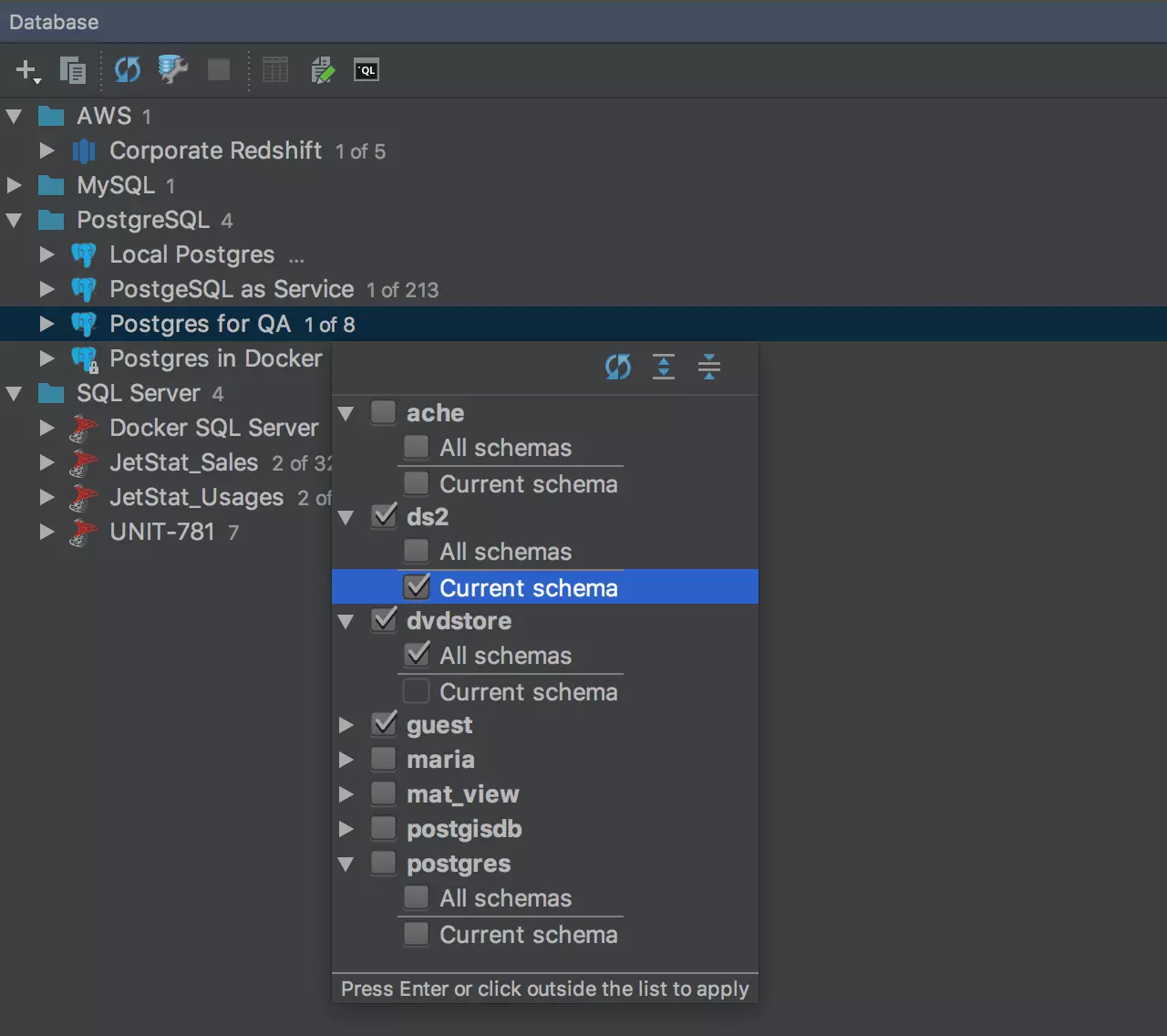Image resolution: width=1167 pixels, height=1036 pixels.
Task: Expand the guest database node
Action: [346, 725]
